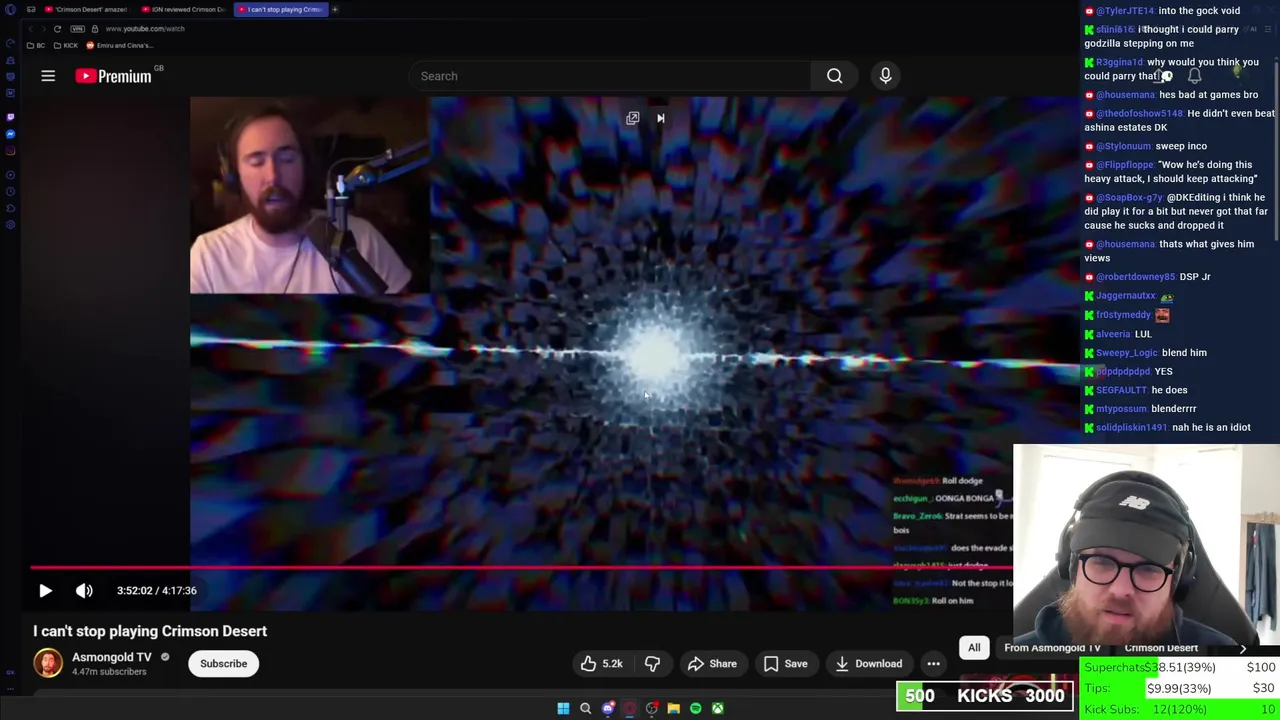Image resolution: width=1280 pixels, height=720 pixels.
Task: Open miniplayer icon atop the video
Action: point(632,118)
